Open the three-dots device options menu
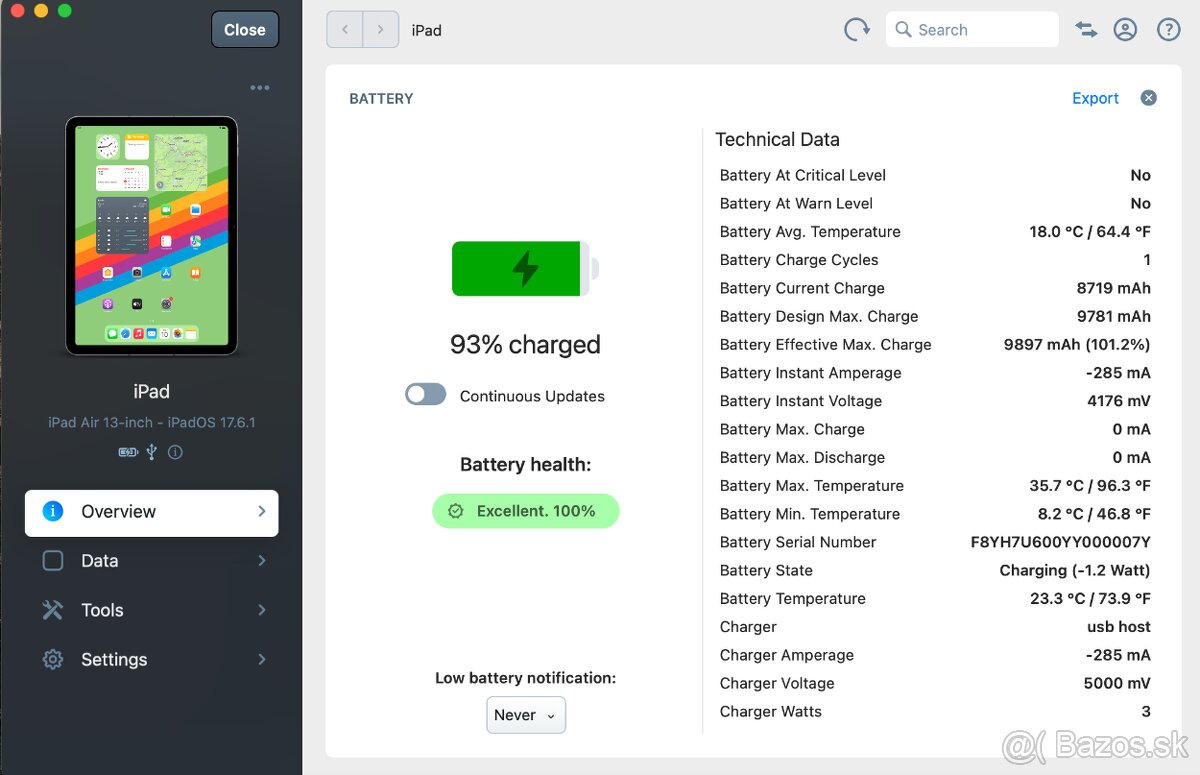1200x775 pixels. coord(260,88)
